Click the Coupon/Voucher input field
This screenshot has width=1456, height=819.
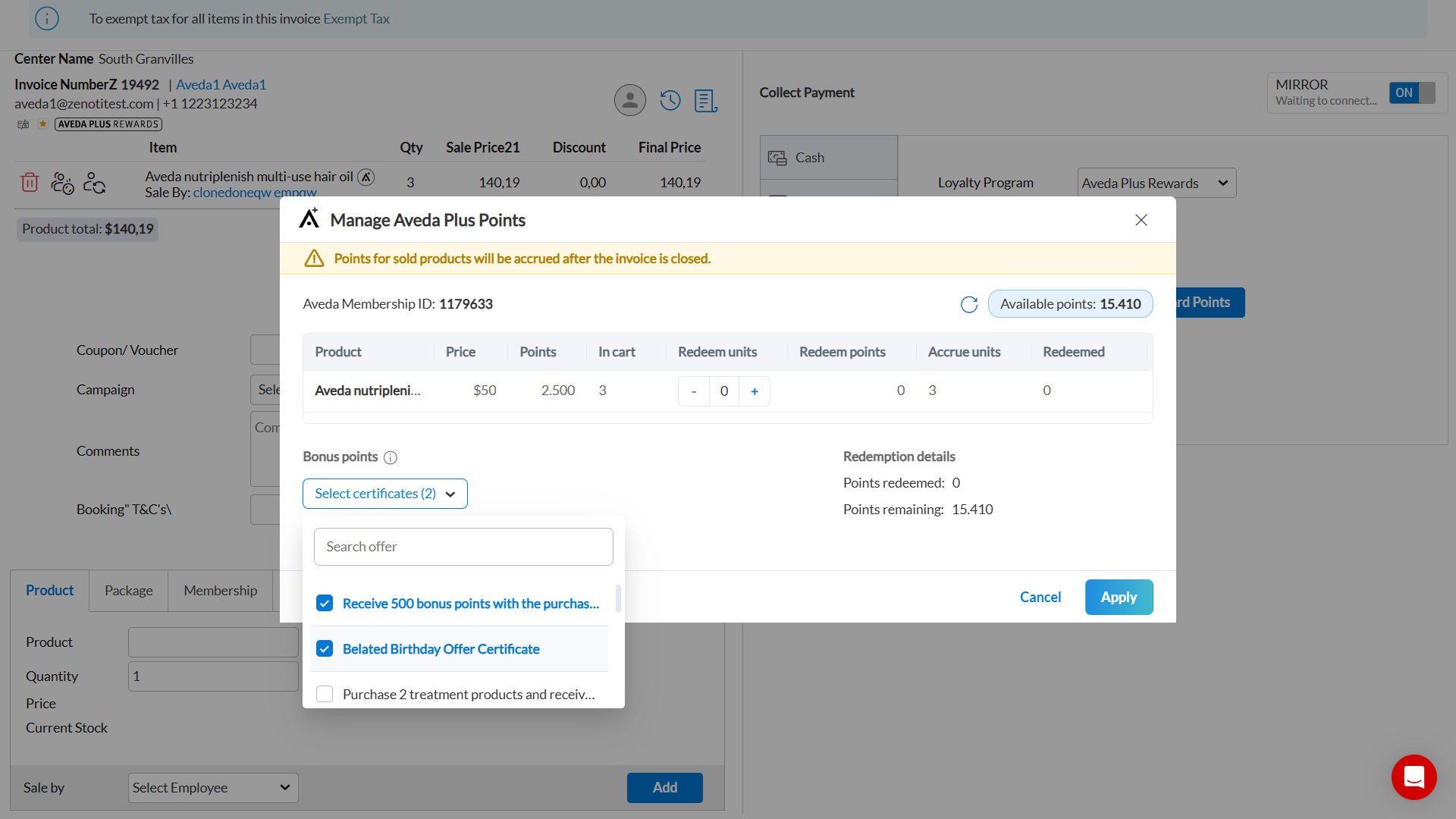coord(265,350)
